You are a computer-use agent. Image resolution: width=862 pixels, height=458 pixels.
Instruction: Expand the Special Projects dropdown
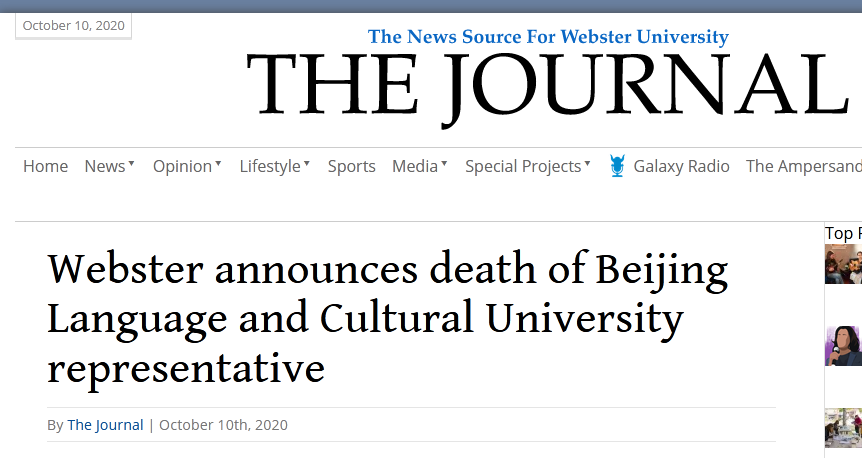[527, 166]
